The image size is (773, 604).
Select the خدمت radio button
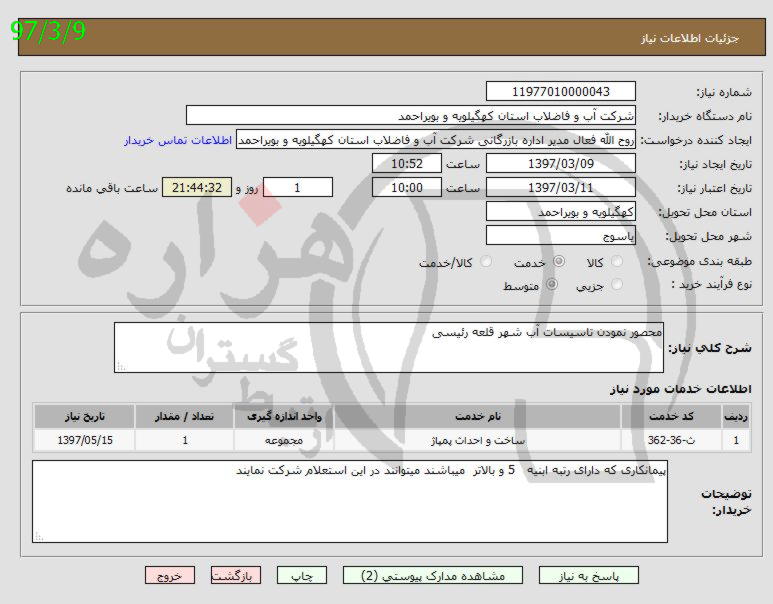click(559, 262)
